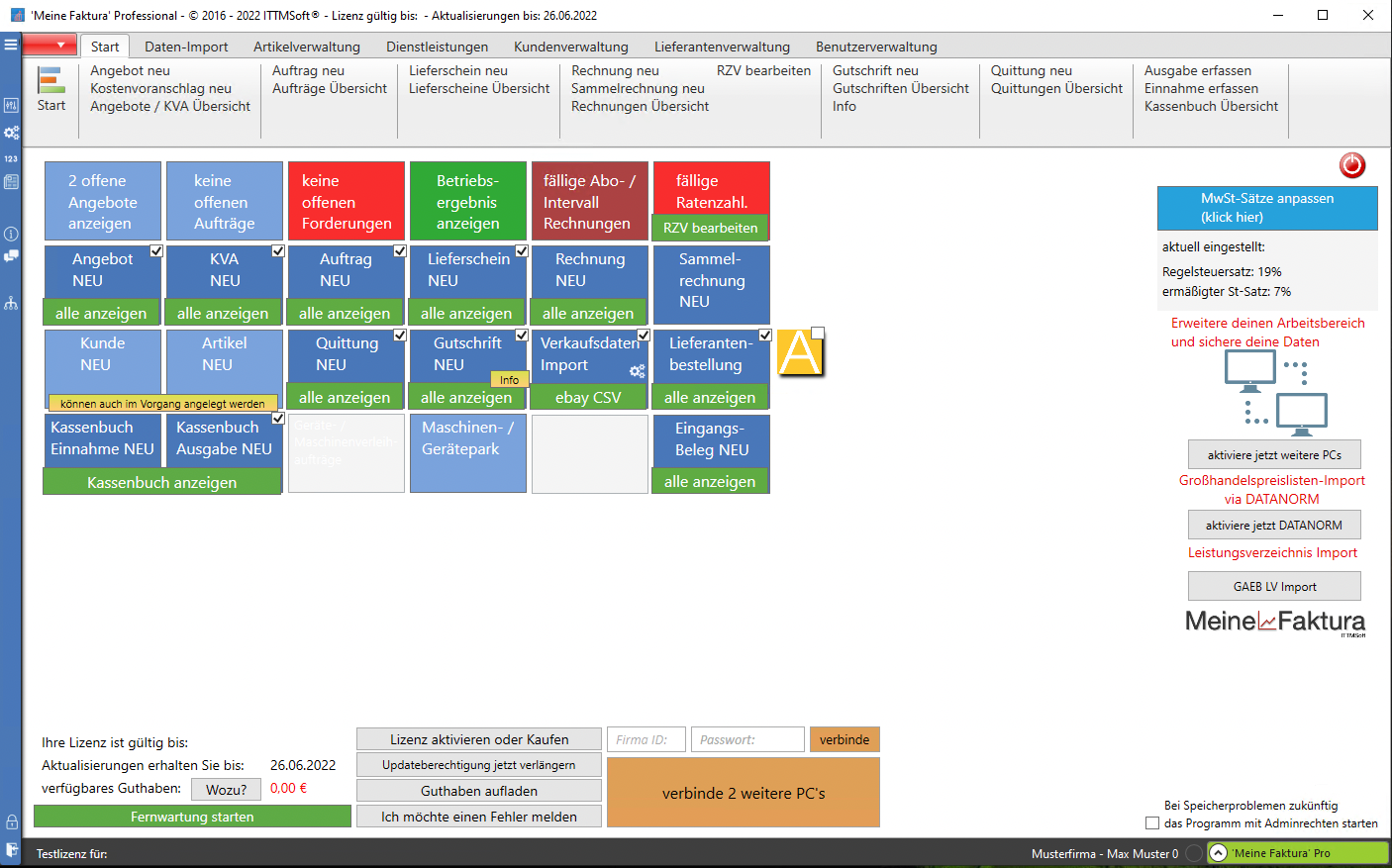Click the networked PCs illustration
The height and width of the screenshot is (868, 1392).
tap(1275, 394)
